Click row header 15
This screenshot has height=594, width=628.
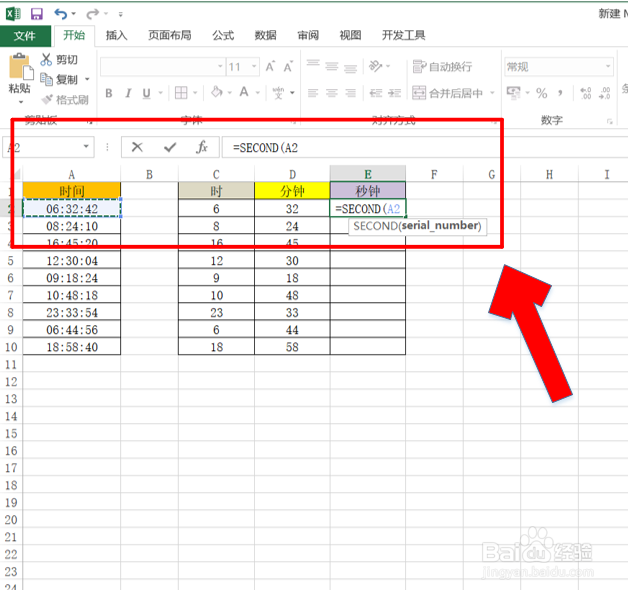[11, 434]
